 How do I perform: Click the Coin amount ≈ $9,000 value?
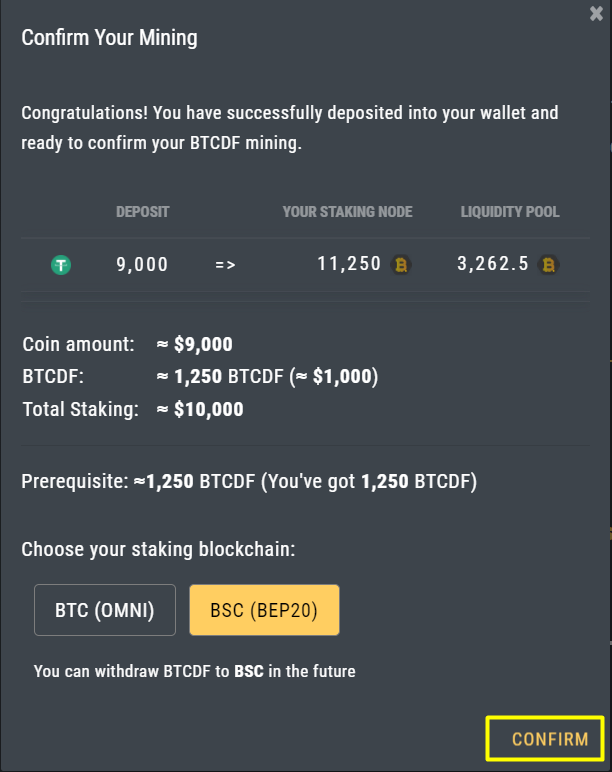point(194,344)
